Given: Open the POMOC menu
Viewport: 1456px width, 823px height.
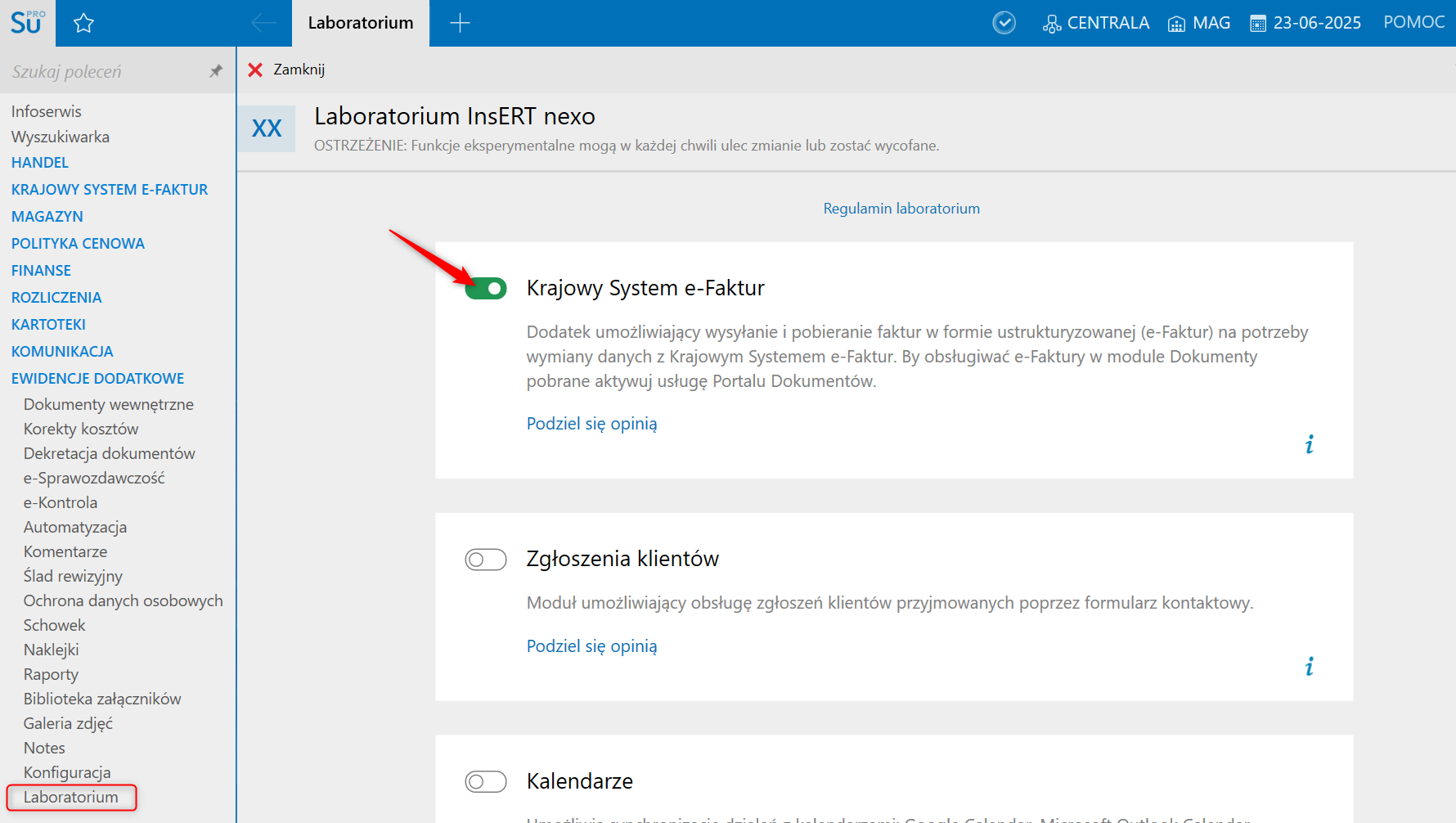Looking at the screenshot, I should (x=1413, y=23).
